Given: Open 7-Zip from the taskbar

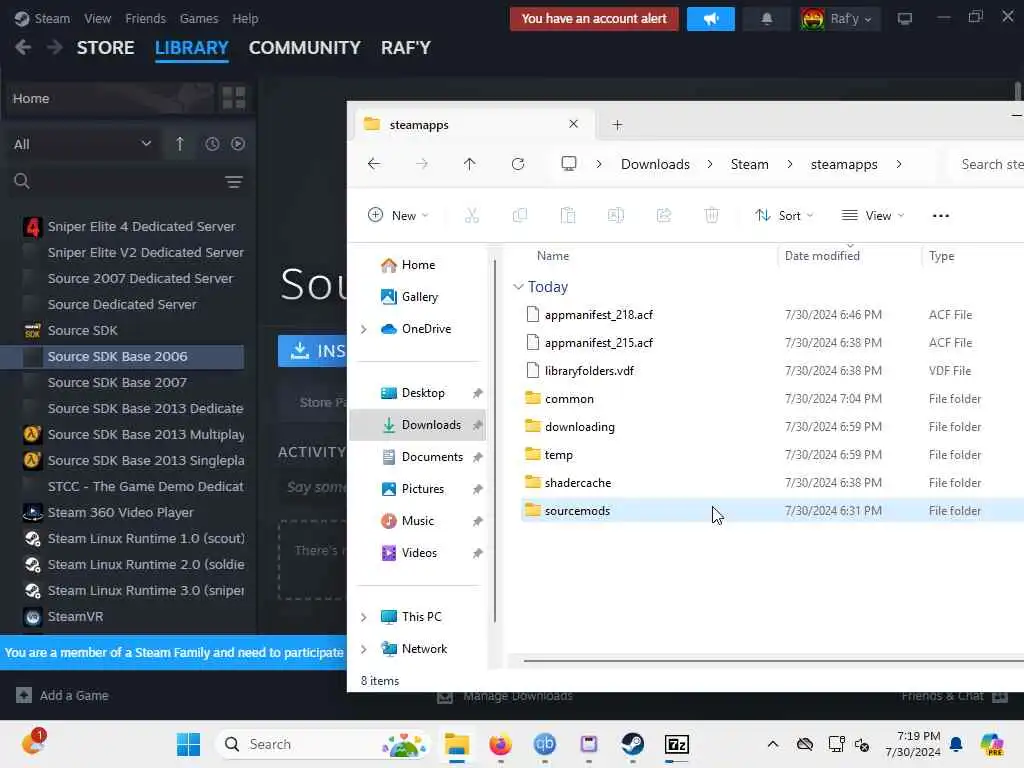Looking at the screenshot, I should pyautogui.click(x=677, y=744).
